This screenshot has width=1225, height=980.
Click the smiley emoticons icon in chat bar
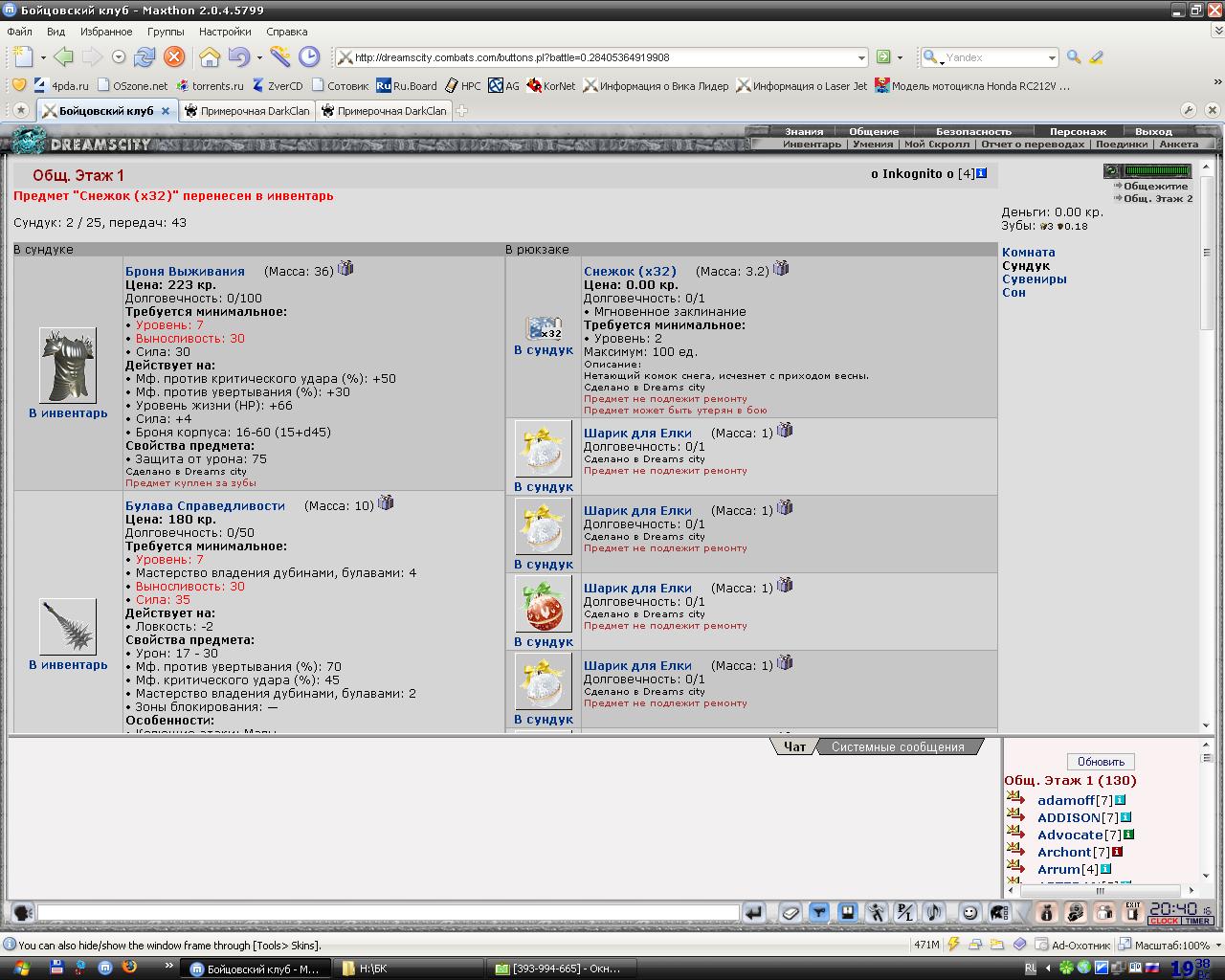click(x=969, y=912)
